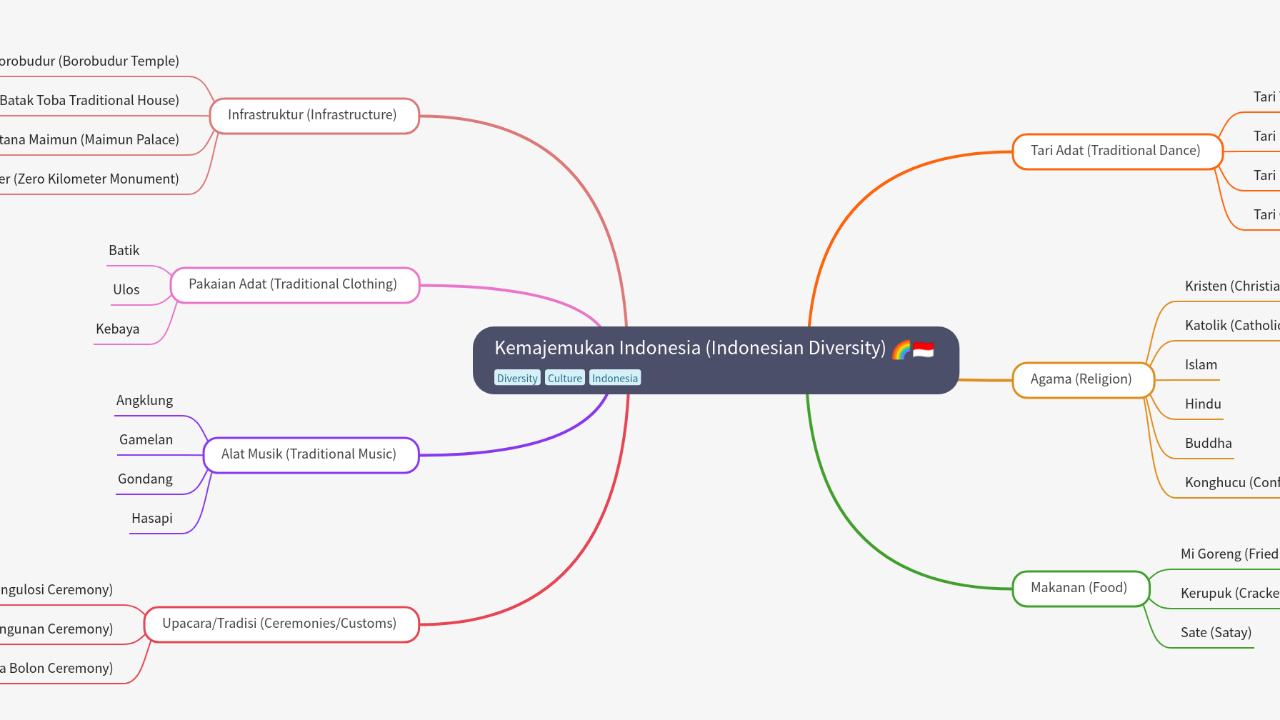Screen dimensions: 1280x720
Task: Click the Culture tag
Action: tap(565, 378)
